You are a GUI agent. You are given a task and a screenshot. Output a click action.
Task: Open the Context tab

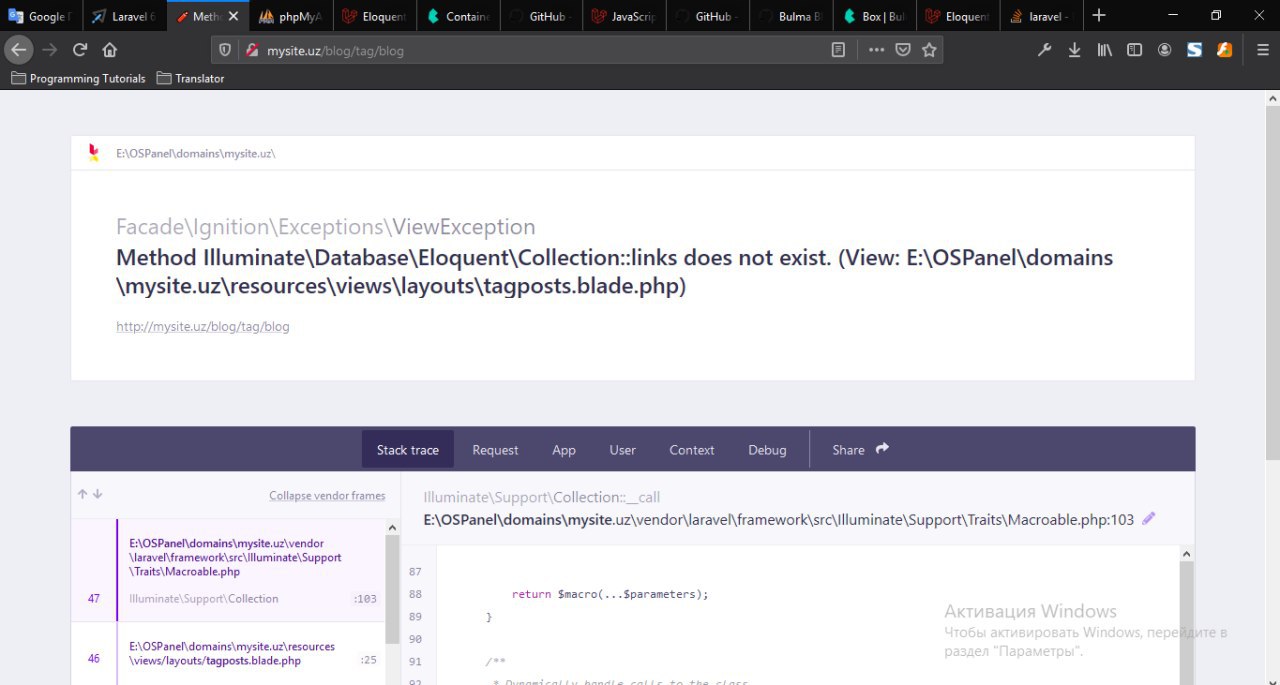tap(692, 450)
